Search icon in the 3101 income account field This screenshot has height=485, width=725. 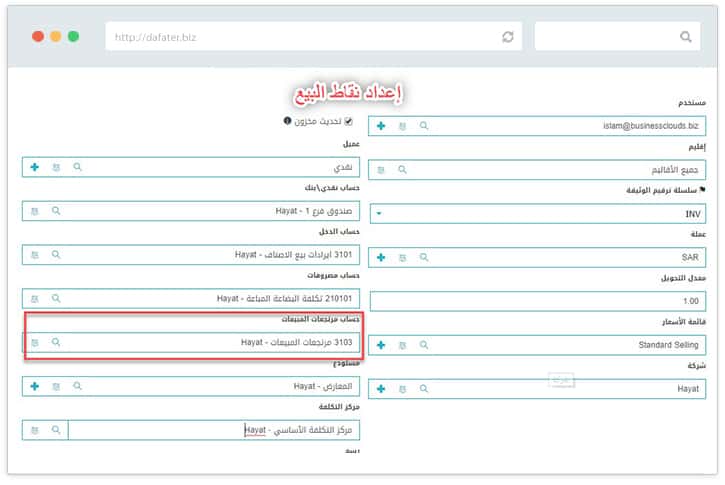(56, 255)
